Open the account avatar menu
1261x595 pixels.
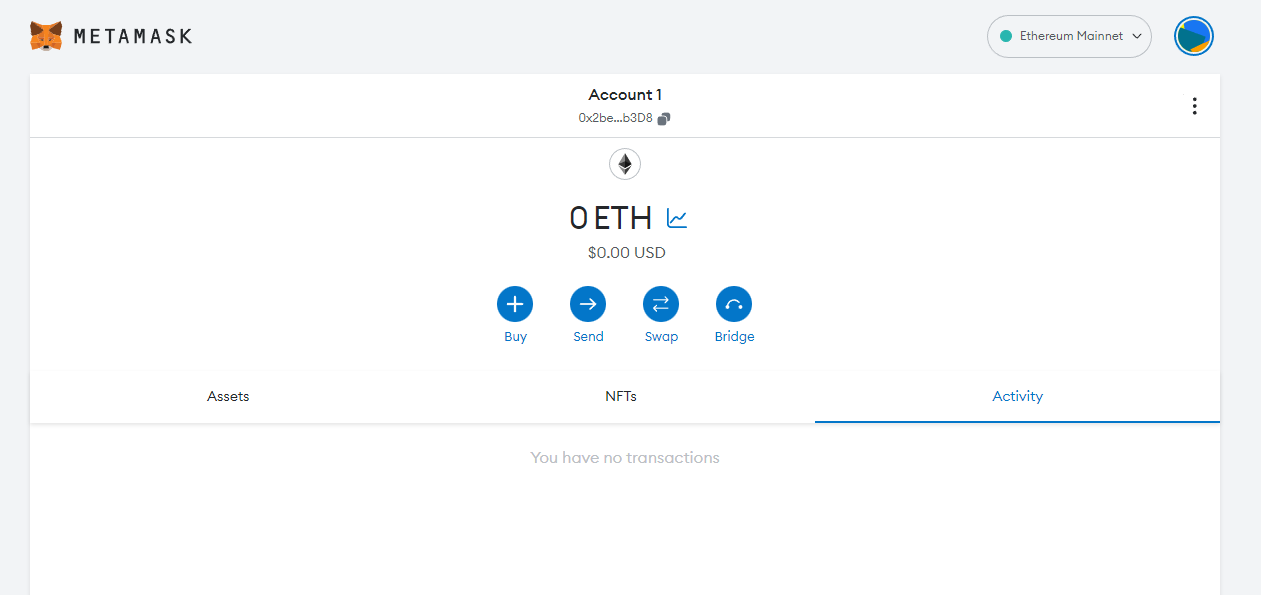[x=1193, y=36]
